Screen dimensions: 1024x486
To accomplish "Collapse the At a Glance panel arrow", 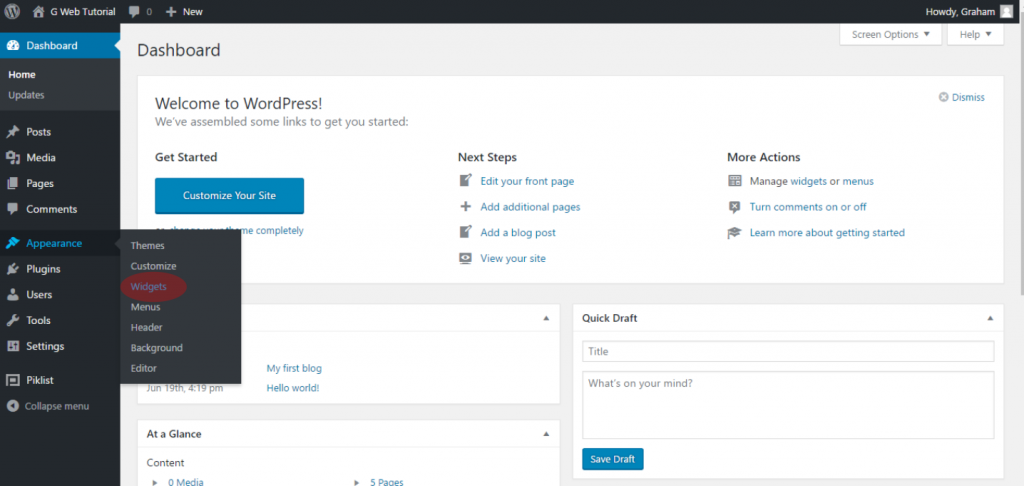I will pos(546,434).
